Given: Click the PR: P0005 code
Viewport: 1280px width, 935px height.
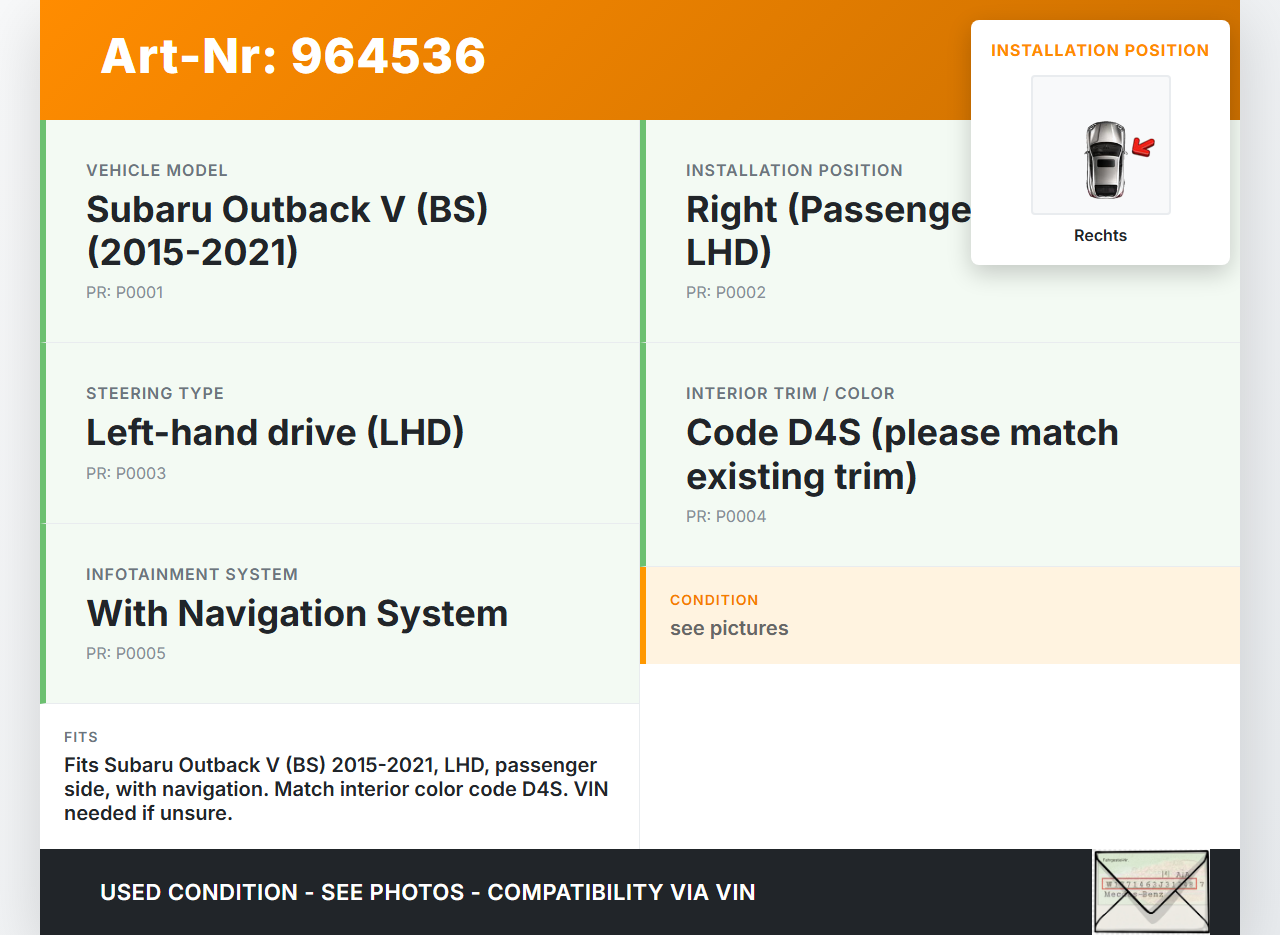Looking at the screenshot, I should click(x=126, y=654).
